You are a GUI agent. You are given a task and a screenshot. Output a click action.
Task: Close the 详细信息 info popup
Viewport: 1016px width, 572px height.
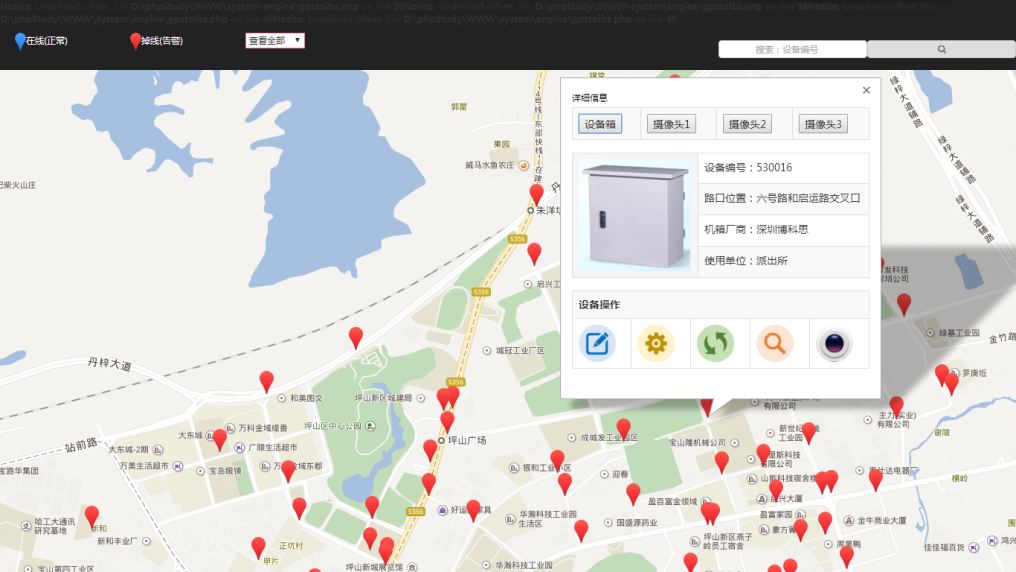tap(866, 90)
